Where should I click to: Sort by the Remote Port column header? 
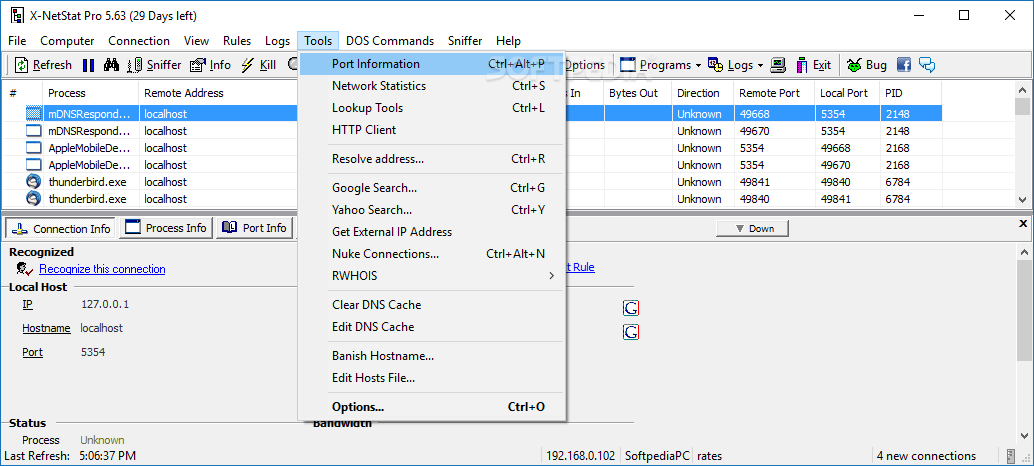tap(774, 93)
